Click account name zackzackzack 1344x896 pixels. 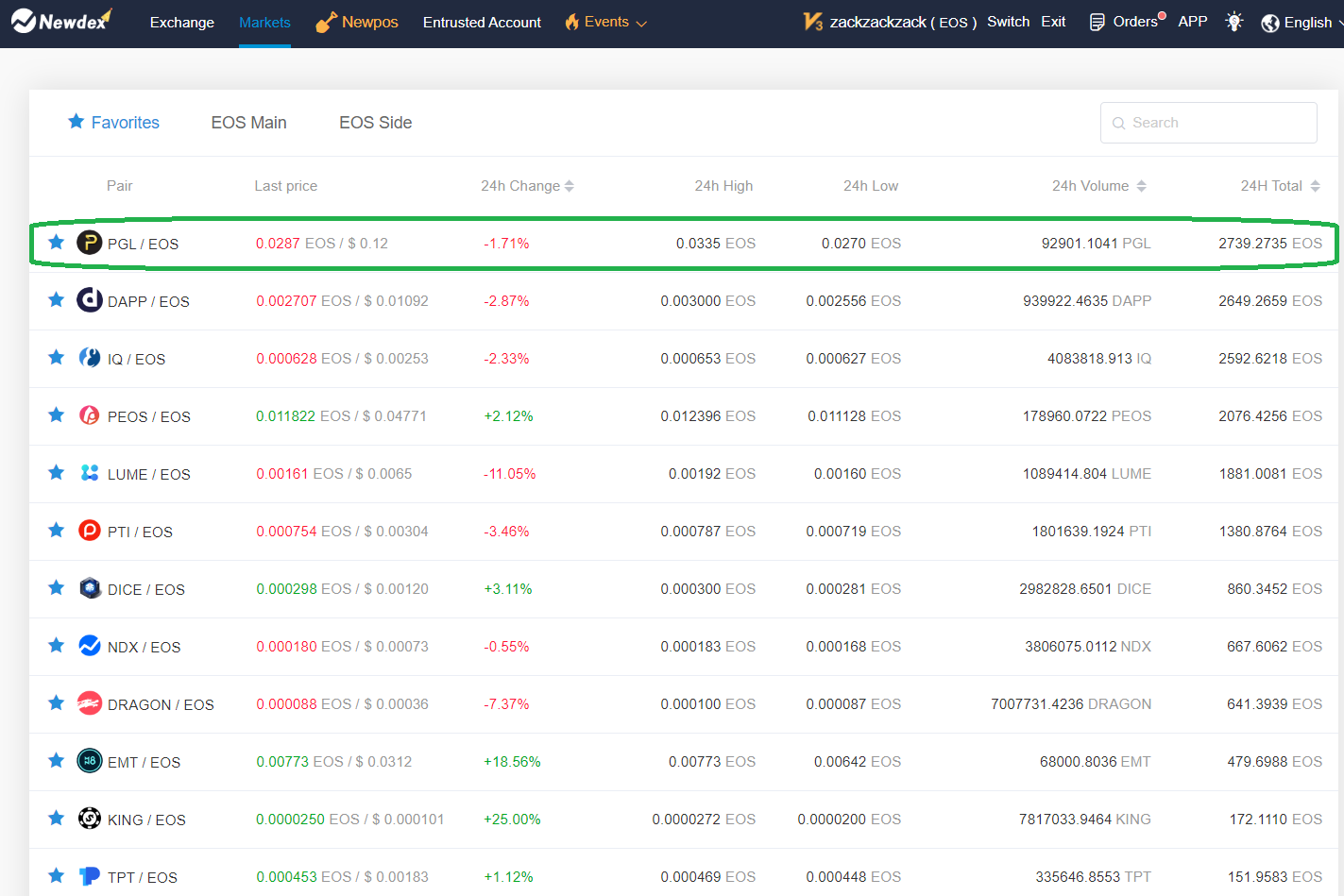click(877, 22)
